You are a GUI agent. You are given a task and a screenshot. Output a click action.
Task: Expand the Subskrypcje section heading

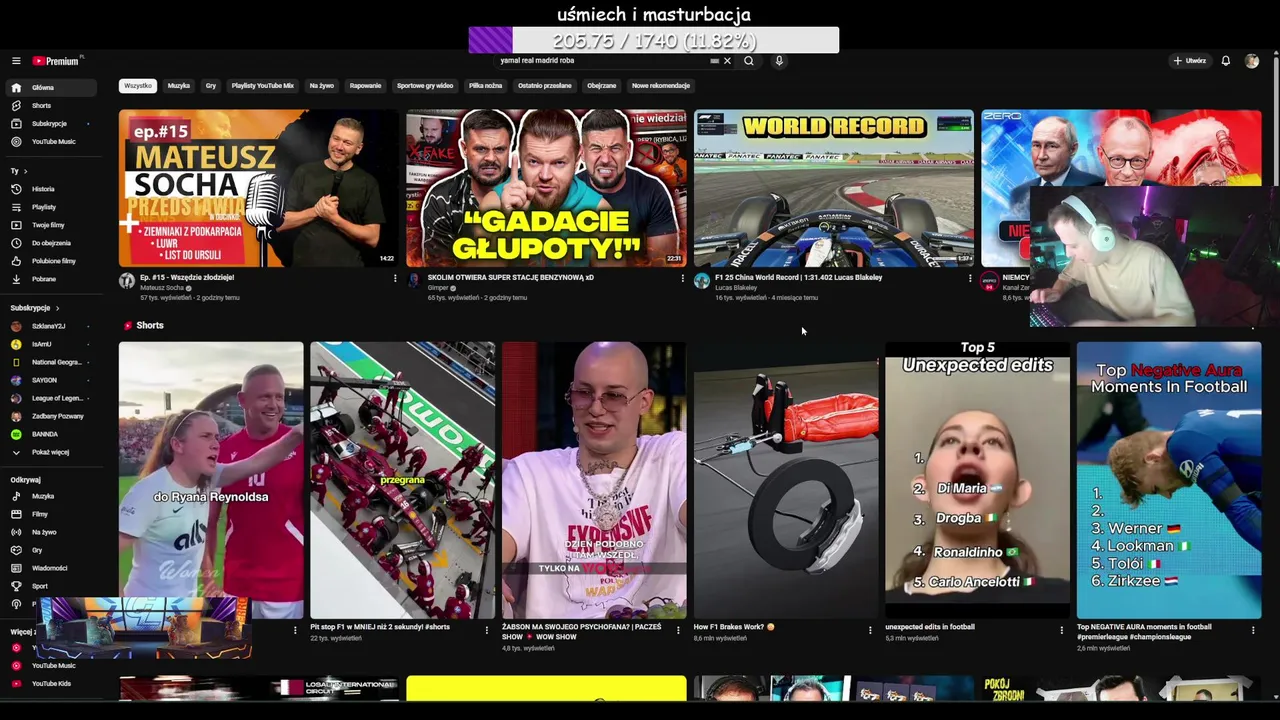coord(35,308)
